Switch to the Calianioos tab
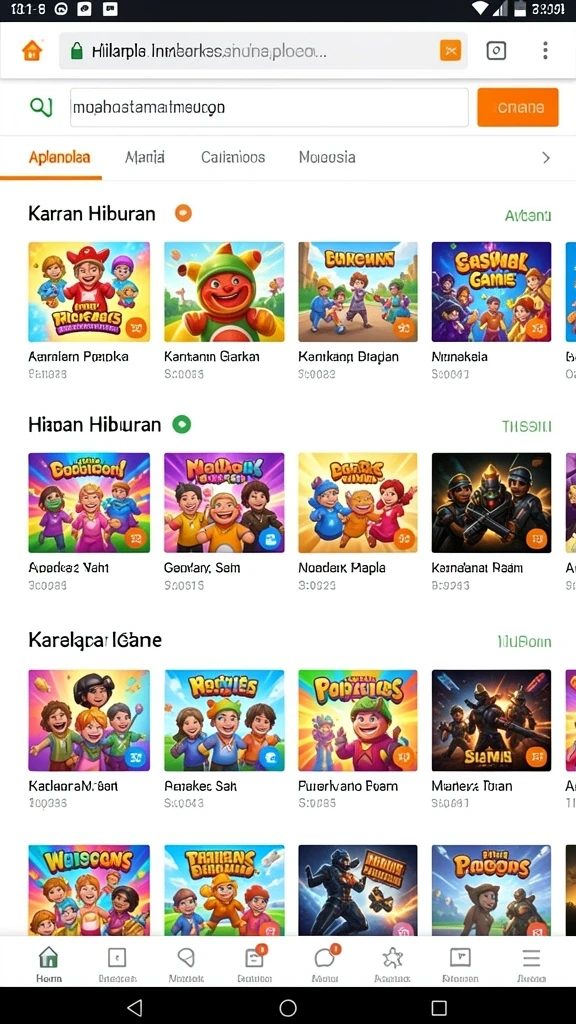Image resolution: width=576 pixels, height=1024 pixels. pos(233,157)
